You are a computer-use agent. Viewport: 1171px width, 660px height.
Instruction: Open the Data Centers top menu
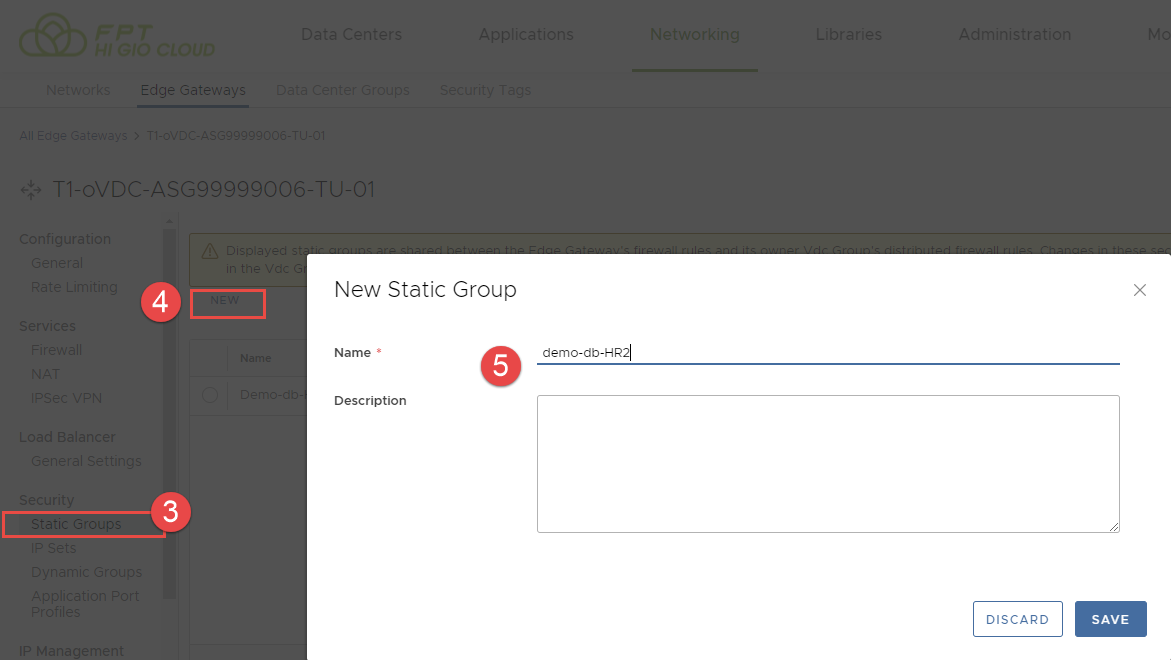pos(351,35)
